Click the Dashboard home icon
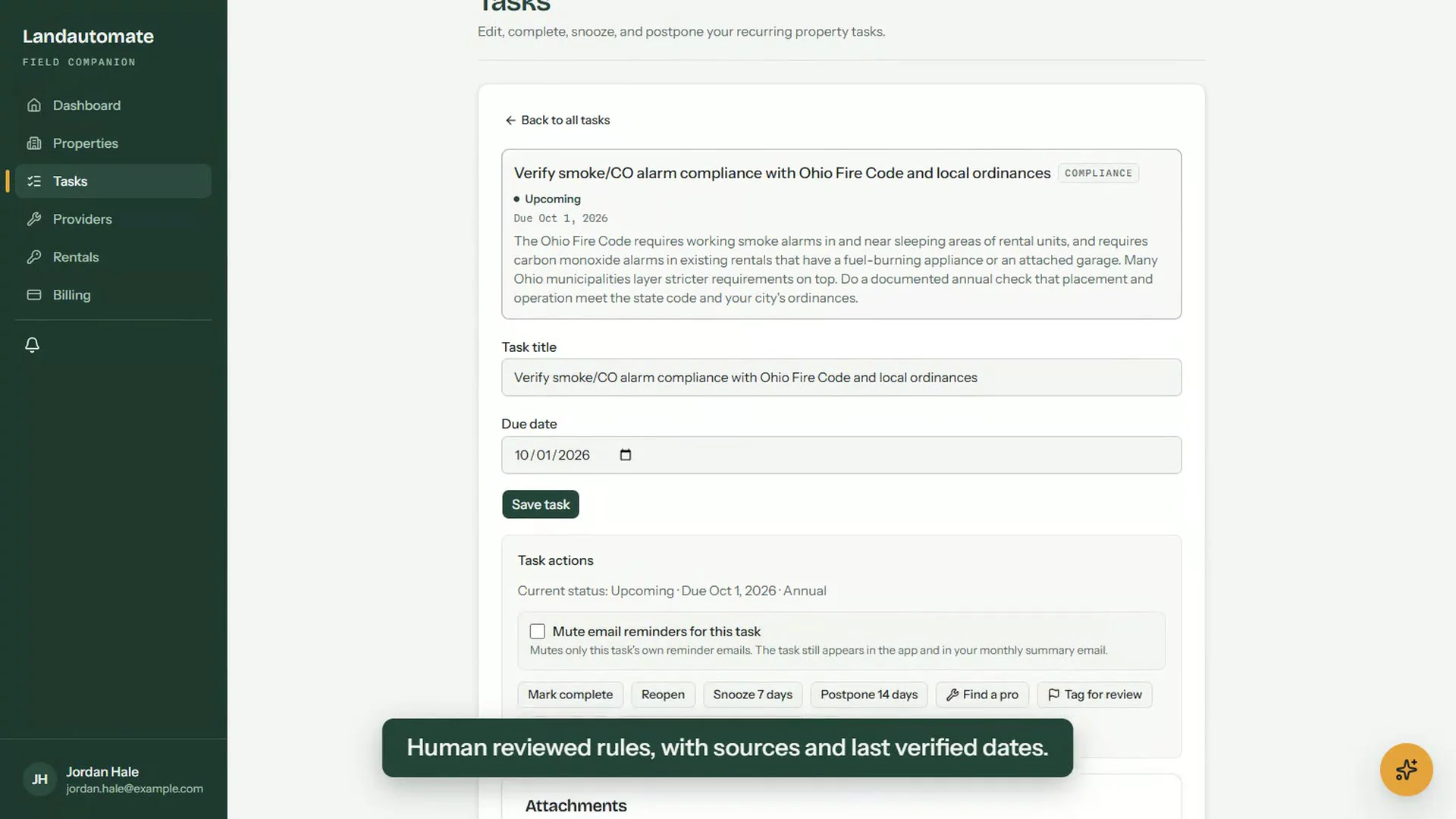1456x819 pixels. click(34, 105)
